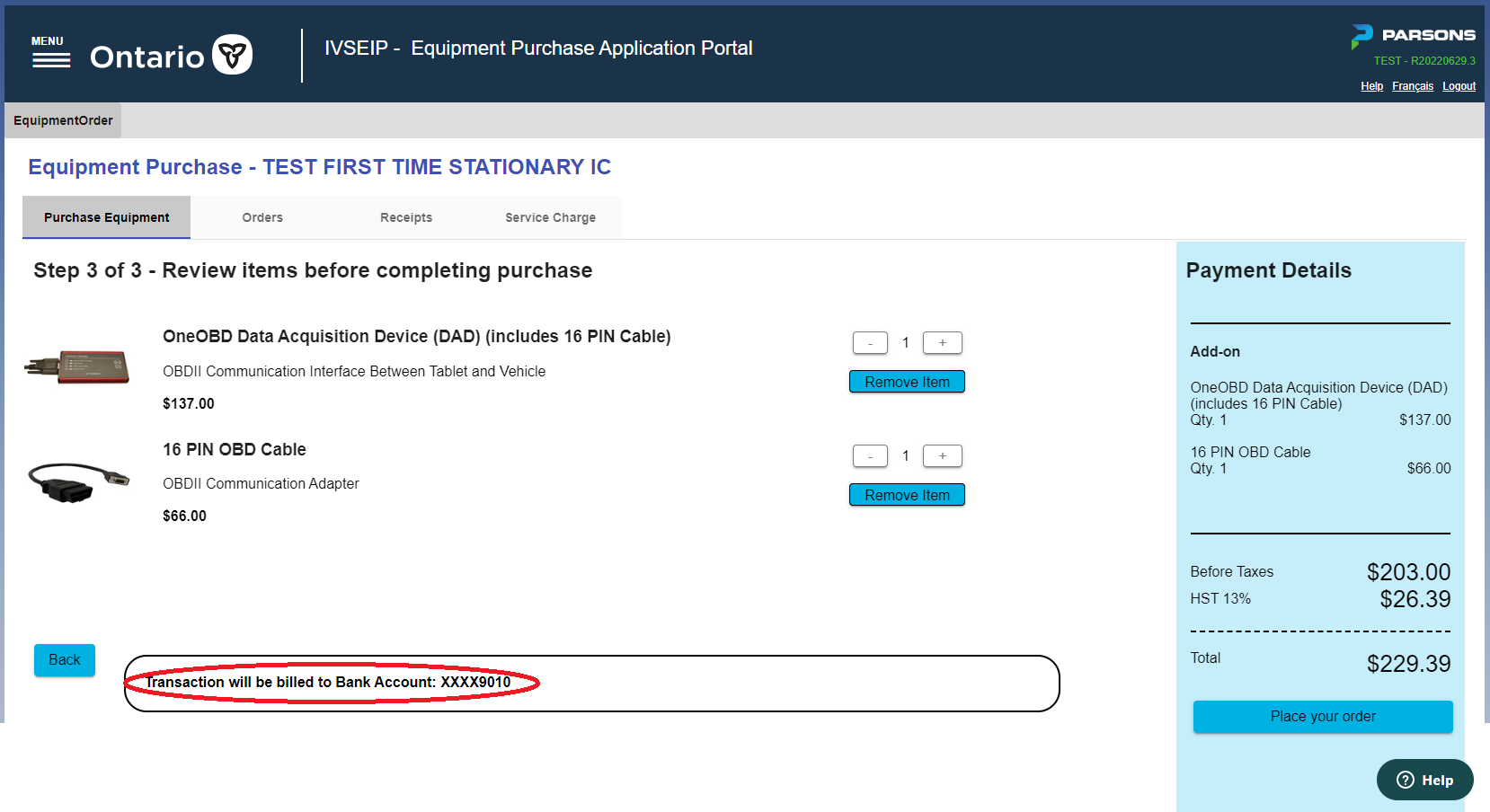Click the $66.00 item price under cable
Image resolution: width=1490 pixels, height=812 pixels.
click(x=184, y=516)
